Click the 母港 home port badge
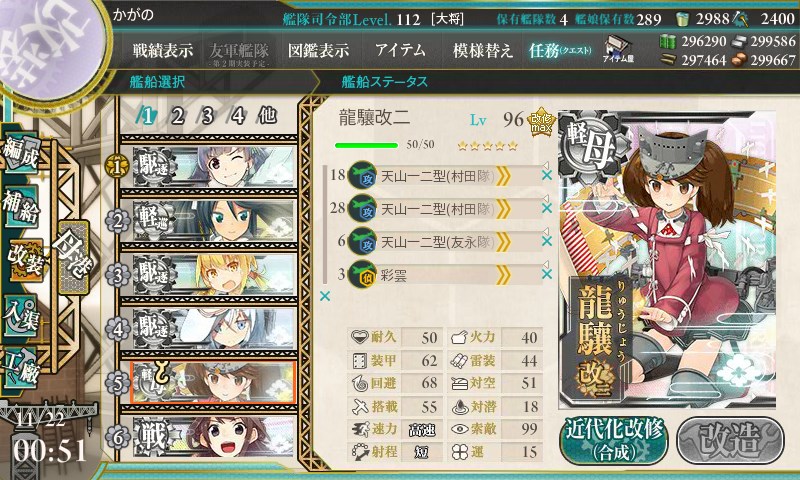 click(73, 257)
